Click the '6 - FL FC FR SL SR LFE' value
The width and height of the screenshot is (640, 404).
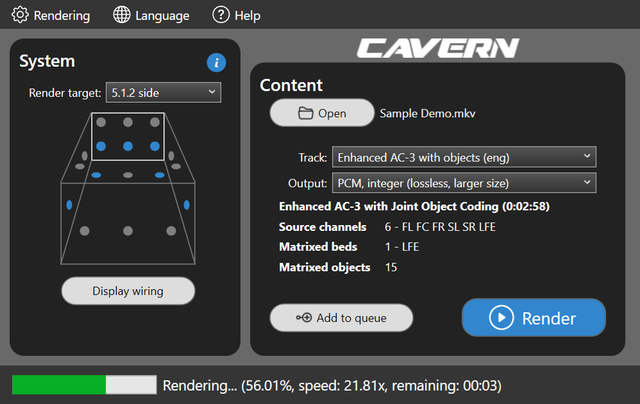pyautogui.click(x=440, y=227)
